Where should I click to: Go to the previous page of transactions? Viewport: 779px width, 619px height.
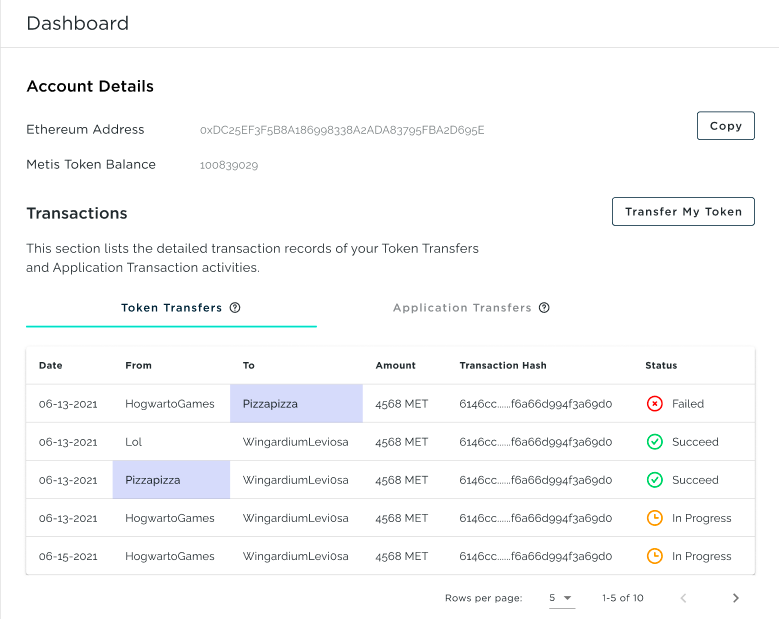(684, 598)
